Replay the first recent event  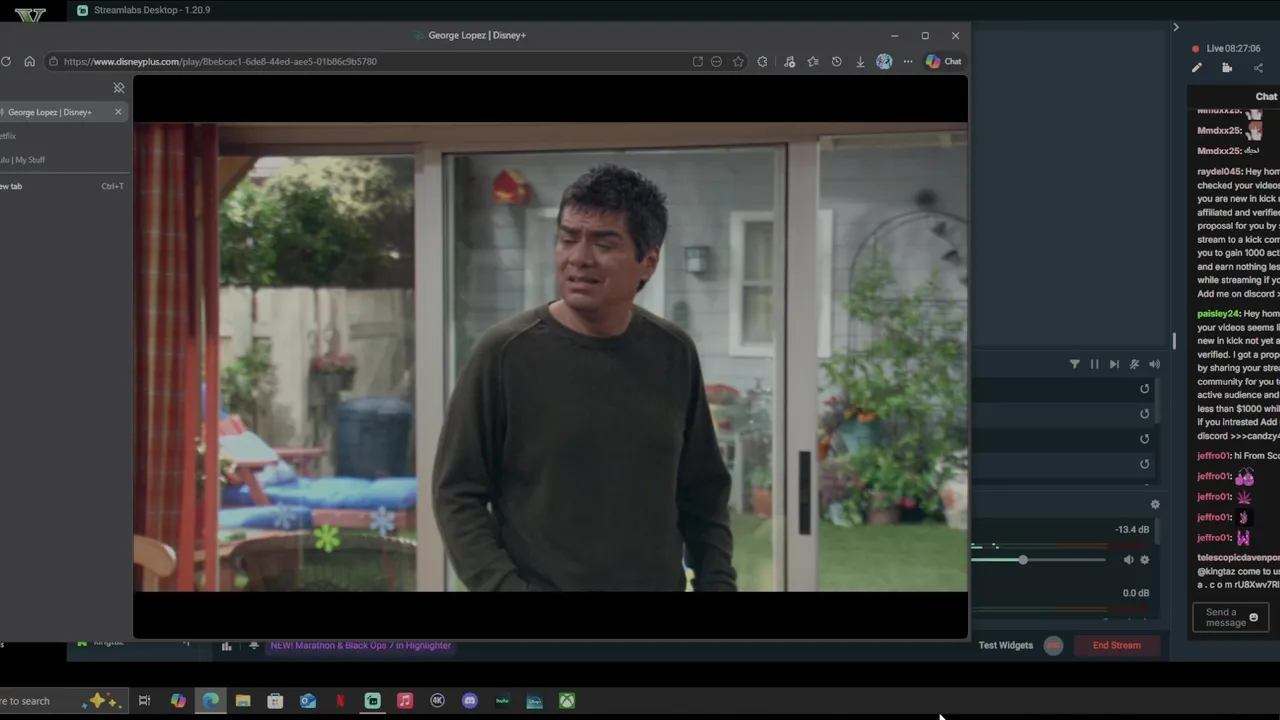pos(1145,389)
